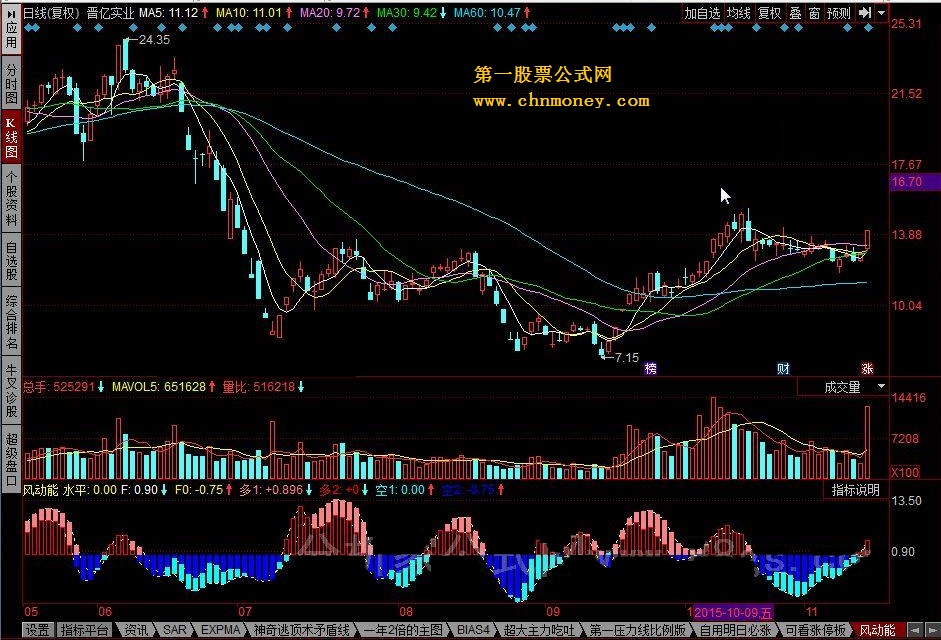Click the indicator tabs scroll-right arrow
This screenshot has width=941, height=640.
932,630
